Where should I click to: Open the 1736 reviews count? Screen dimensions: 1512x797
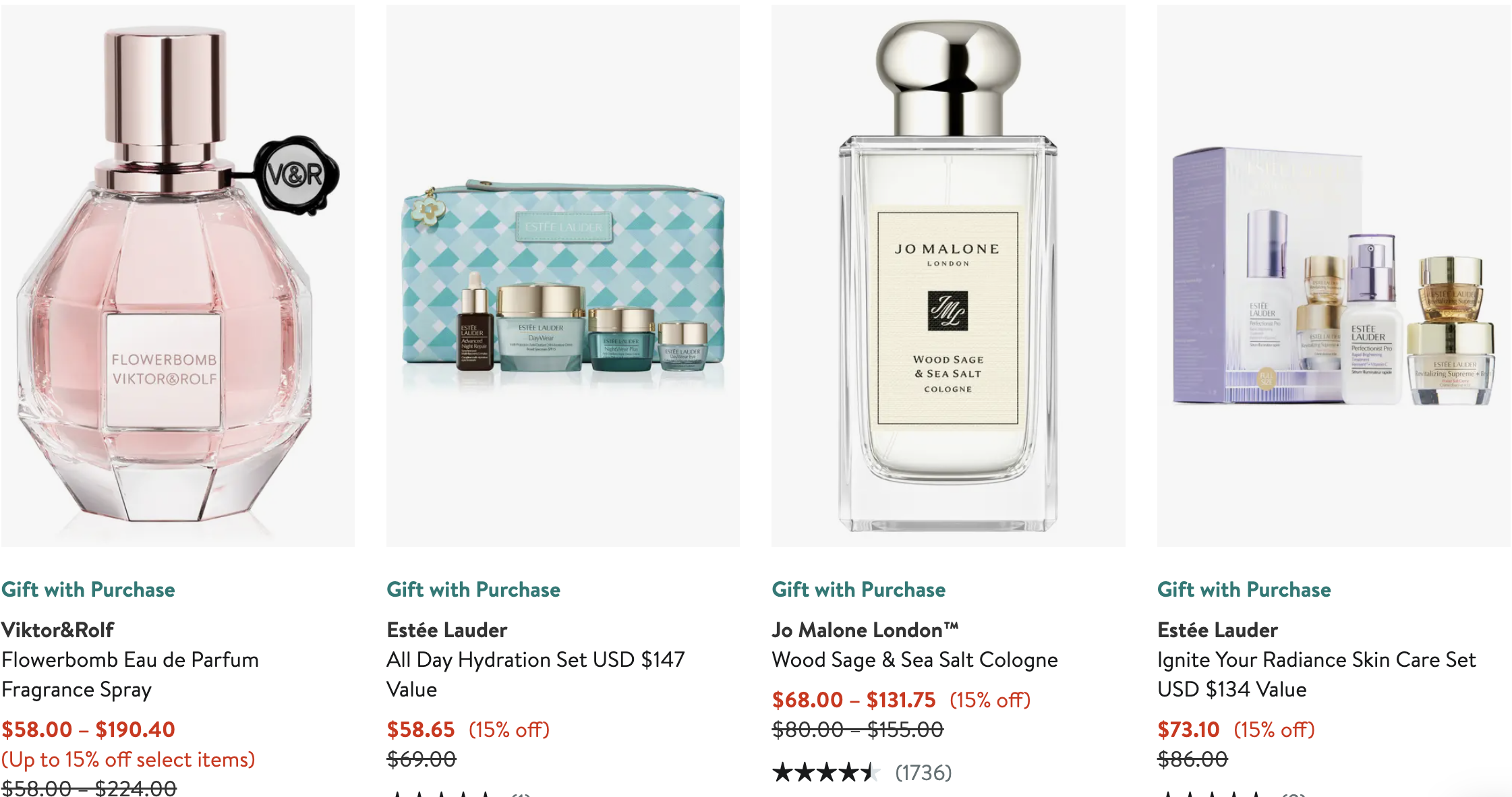pos(923,772)
